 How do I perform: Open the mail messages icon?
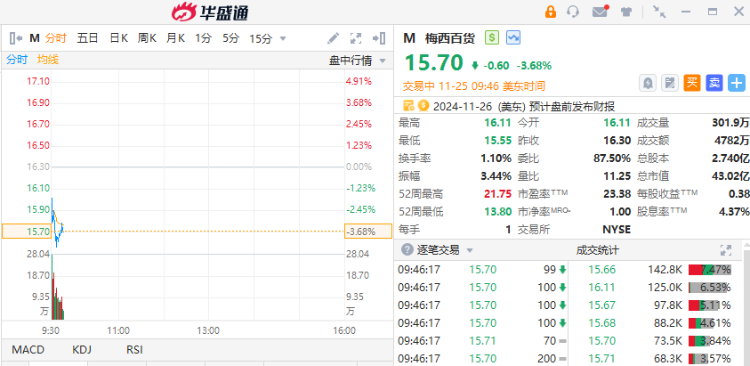[600, 11]
